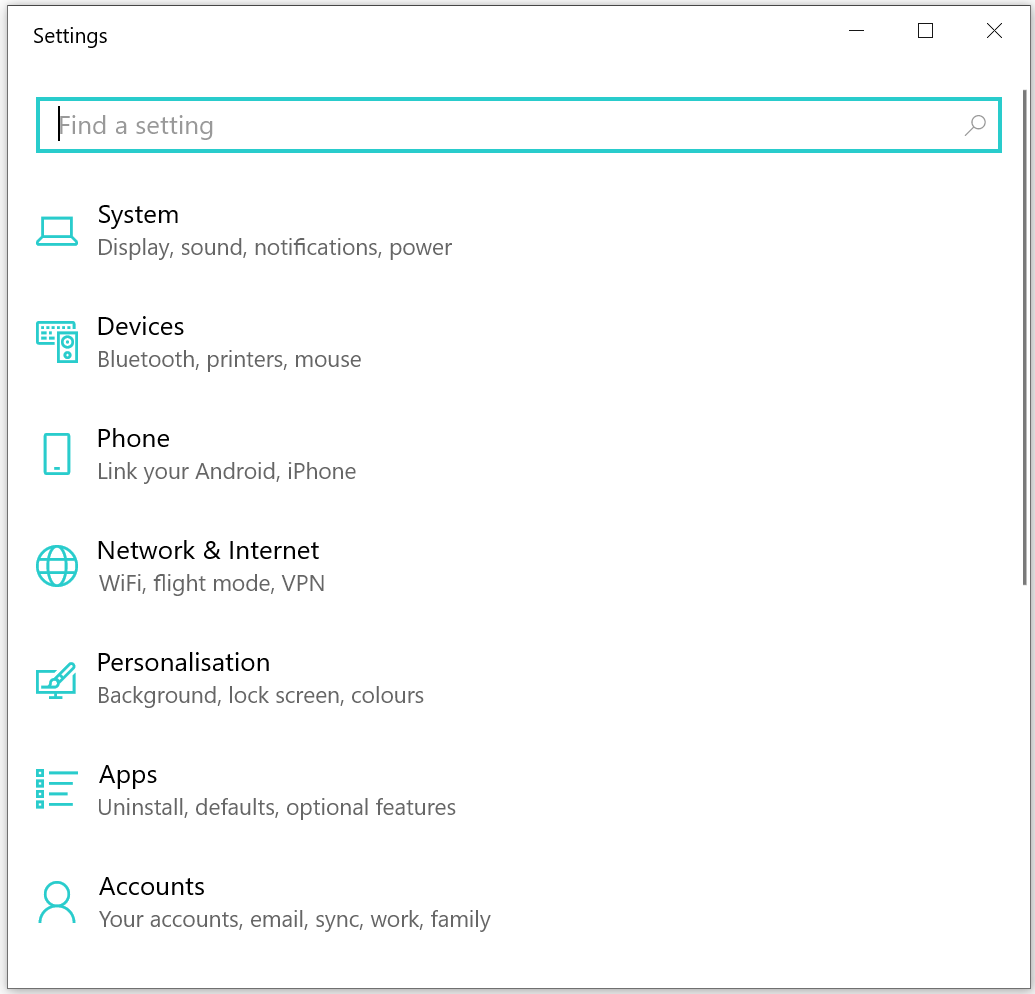Maximize the Settings window
Screen dimensions: 1035x994
pos(925,31)
